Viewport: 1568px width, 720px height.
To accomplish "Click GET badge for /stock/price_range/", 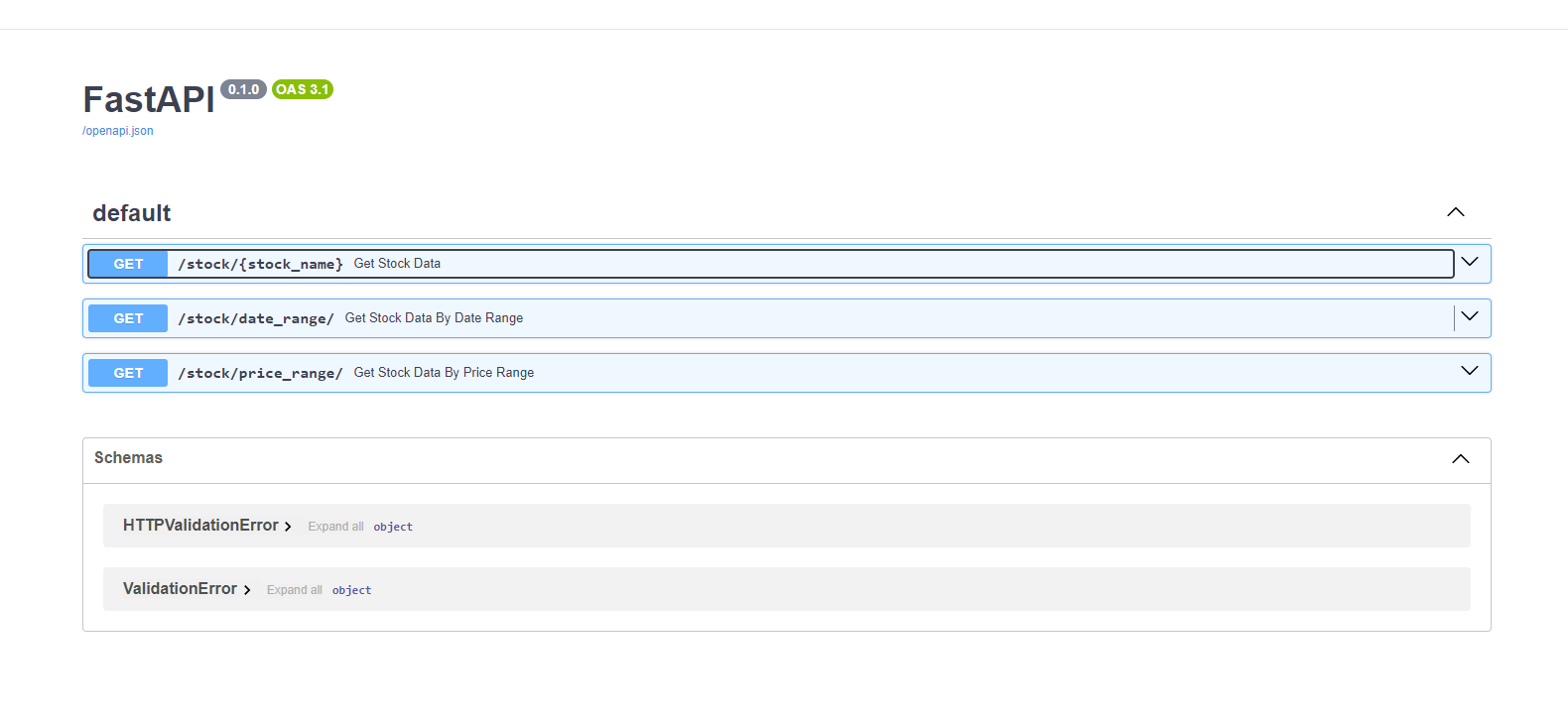I will coord(128,373).
